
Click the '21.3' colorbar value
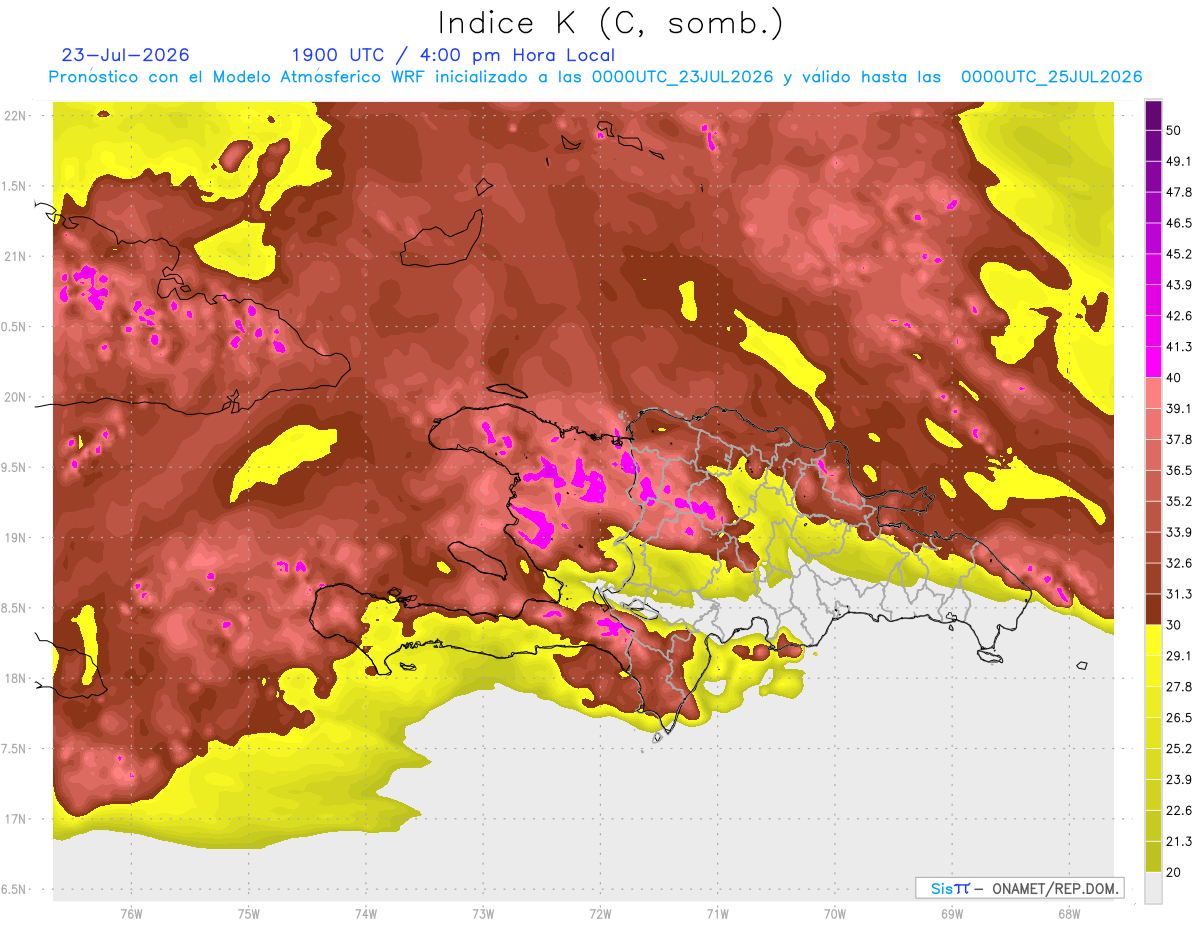click(x=1178, y=841)
